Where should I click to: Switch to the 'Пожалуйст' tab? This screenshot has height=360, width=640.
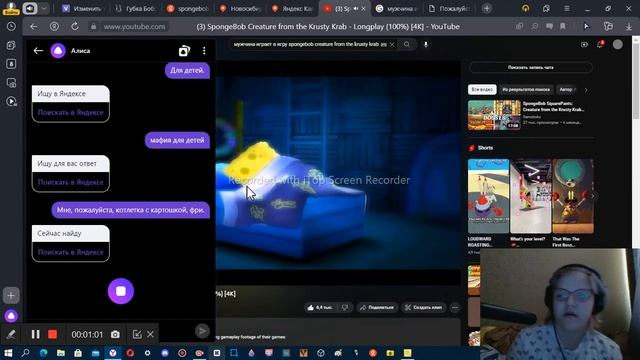click(450, 9)
